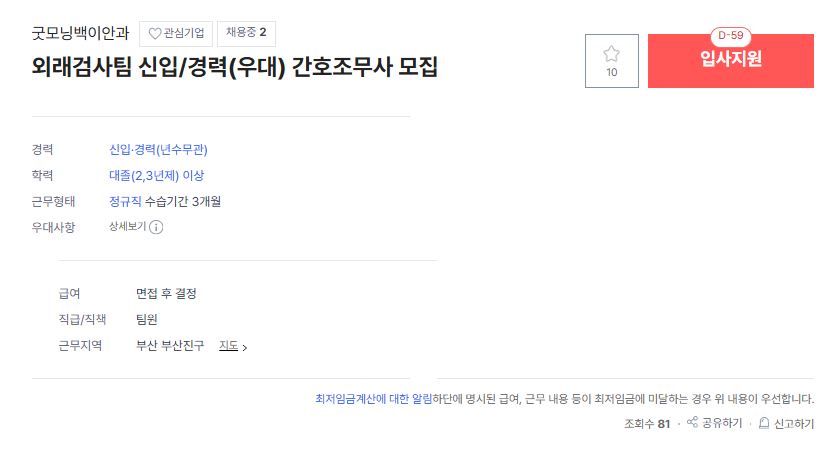Open the 굿모닝백이안과 company name link
The image size is (837, 451).
[x=81, y=34]
